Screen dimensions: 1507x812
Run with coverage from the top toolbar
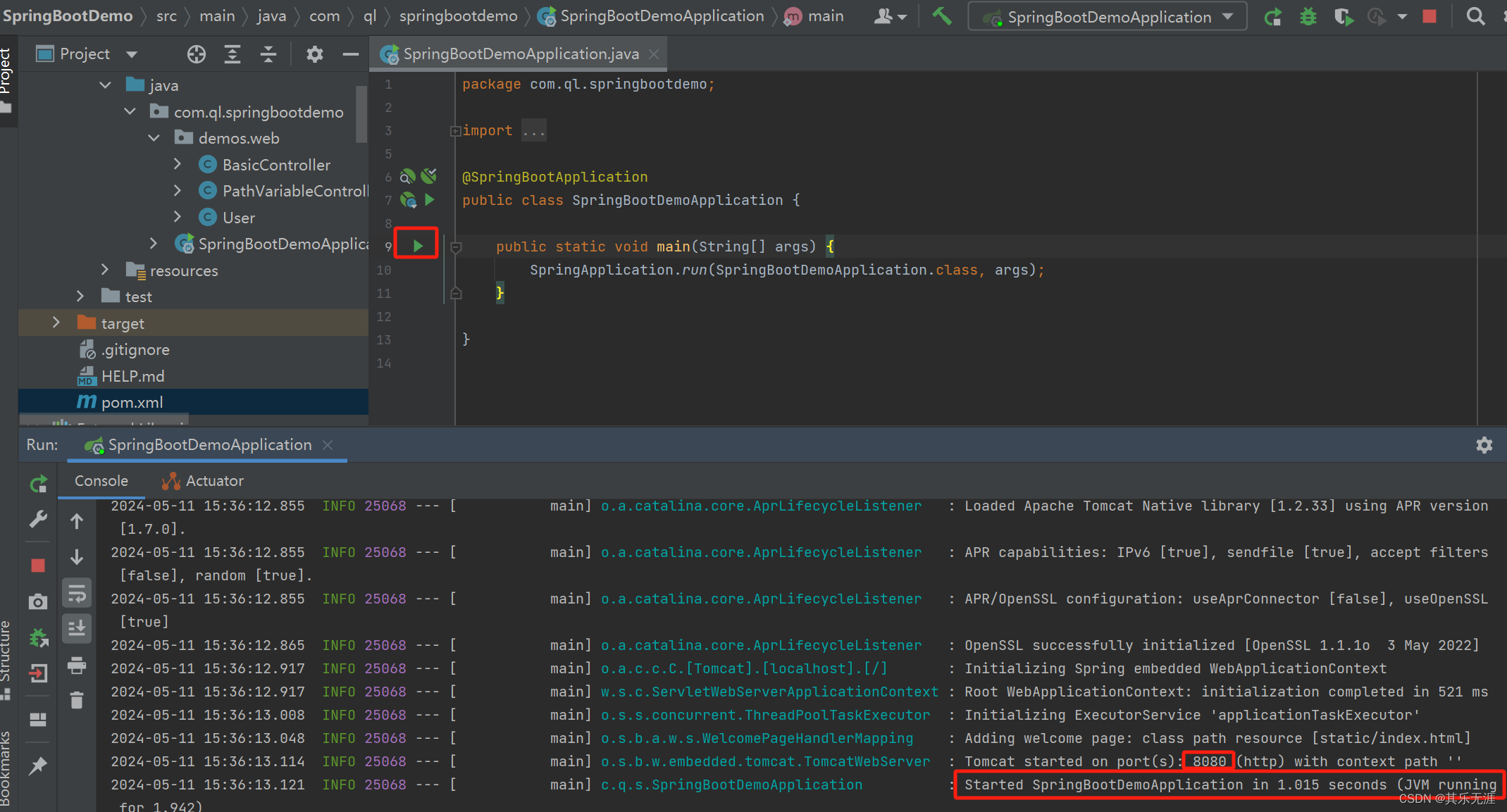[x=1344, y=16]
